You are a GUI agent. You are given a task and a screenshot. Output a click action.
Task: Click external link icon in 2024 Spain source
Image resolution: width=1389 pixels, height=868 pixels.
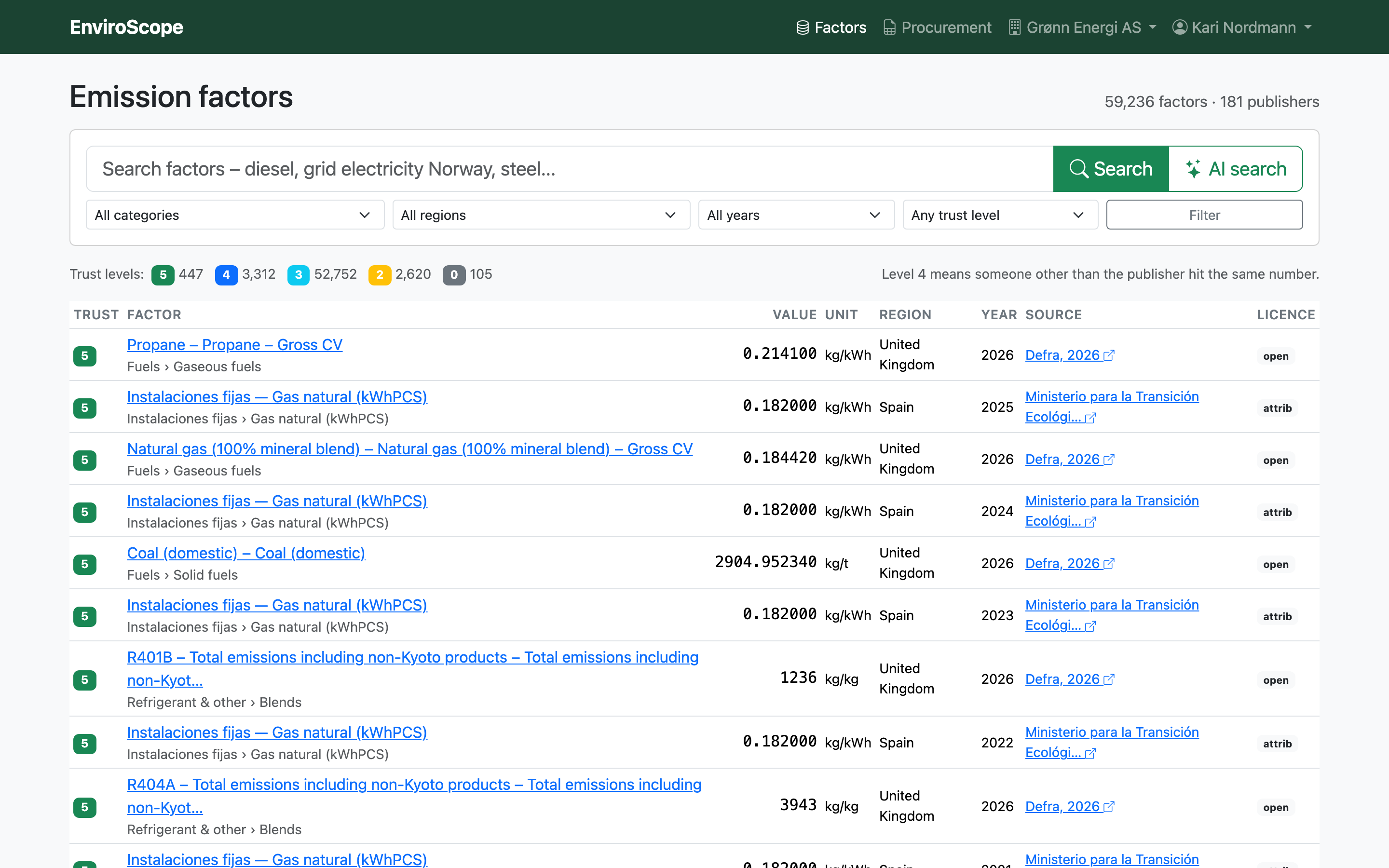coord(1090,522)
